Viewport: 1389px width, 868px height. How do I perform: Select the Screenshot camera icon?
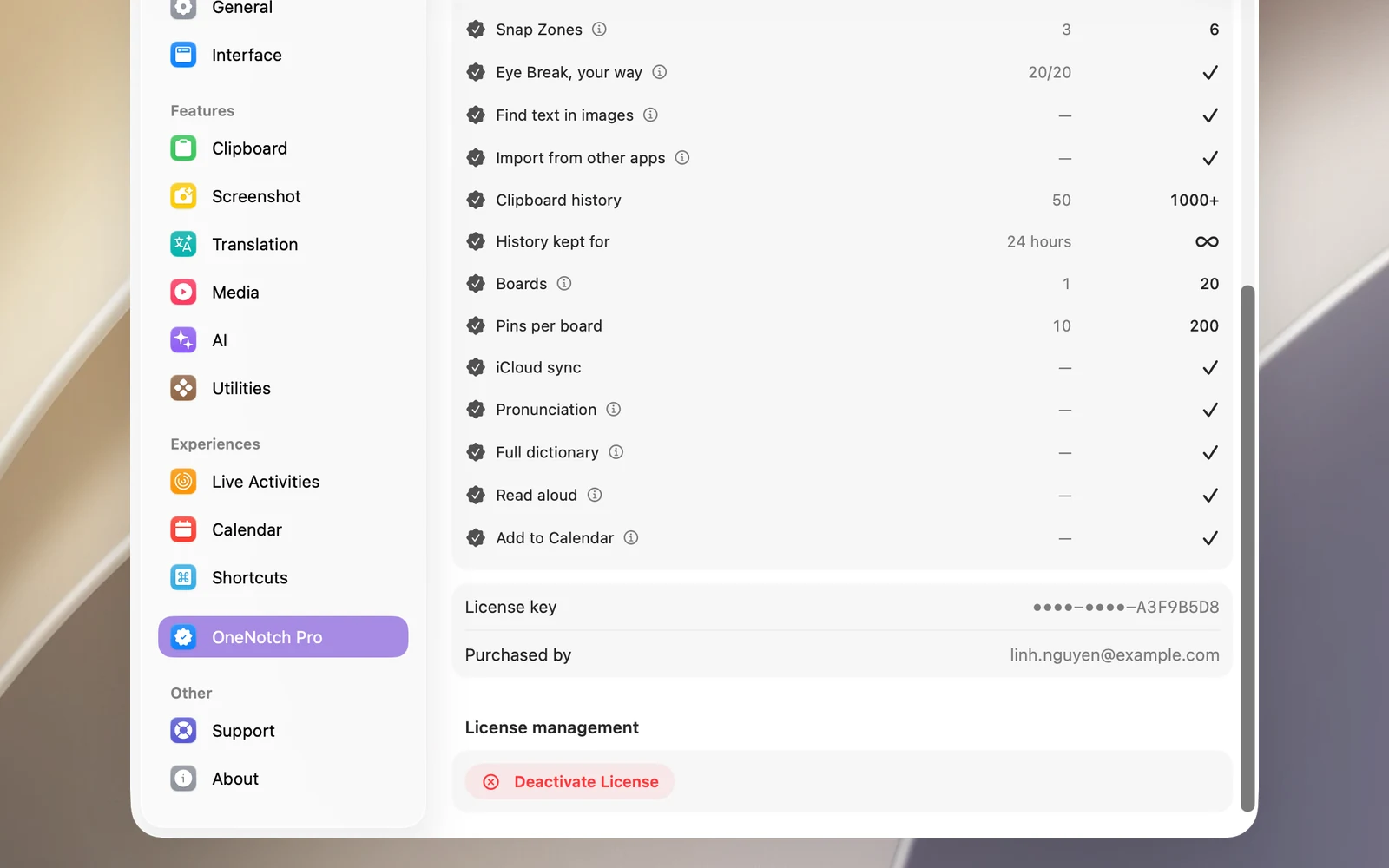click(x=183, y=196)
